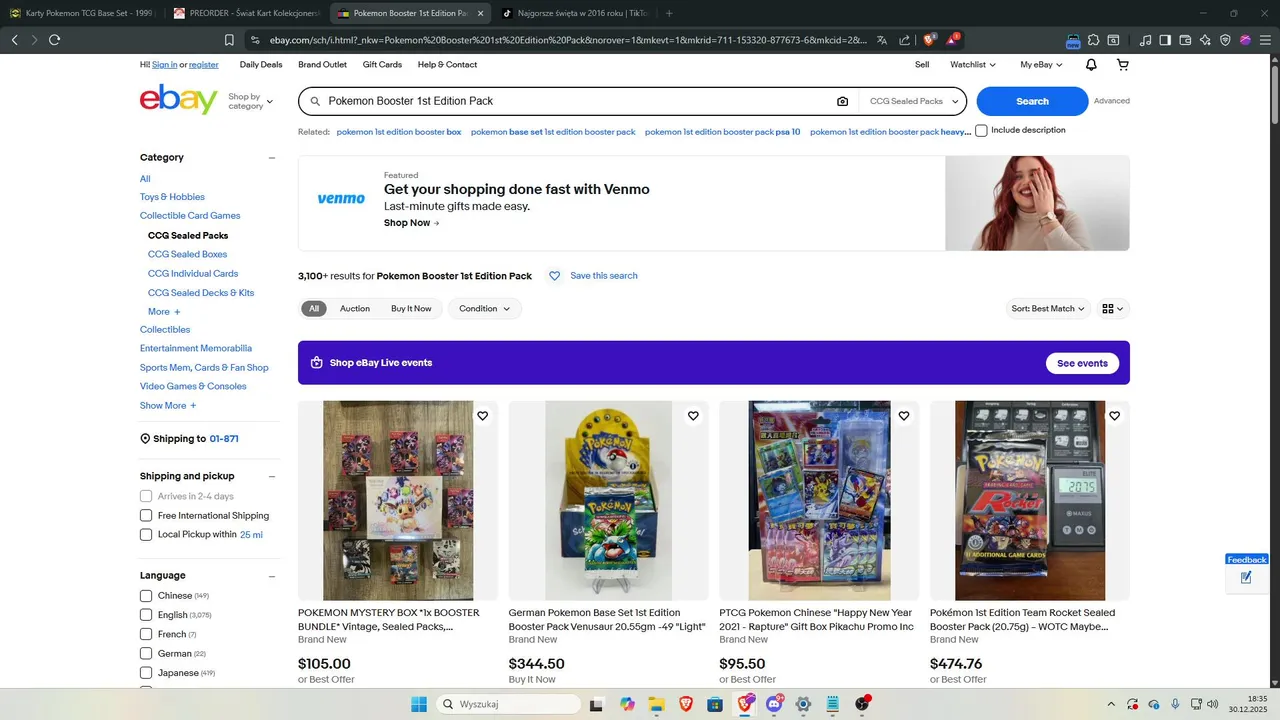Expand the Condition filter dropdown
Screen dimensions: 1280x720
[x=485, y=309]
